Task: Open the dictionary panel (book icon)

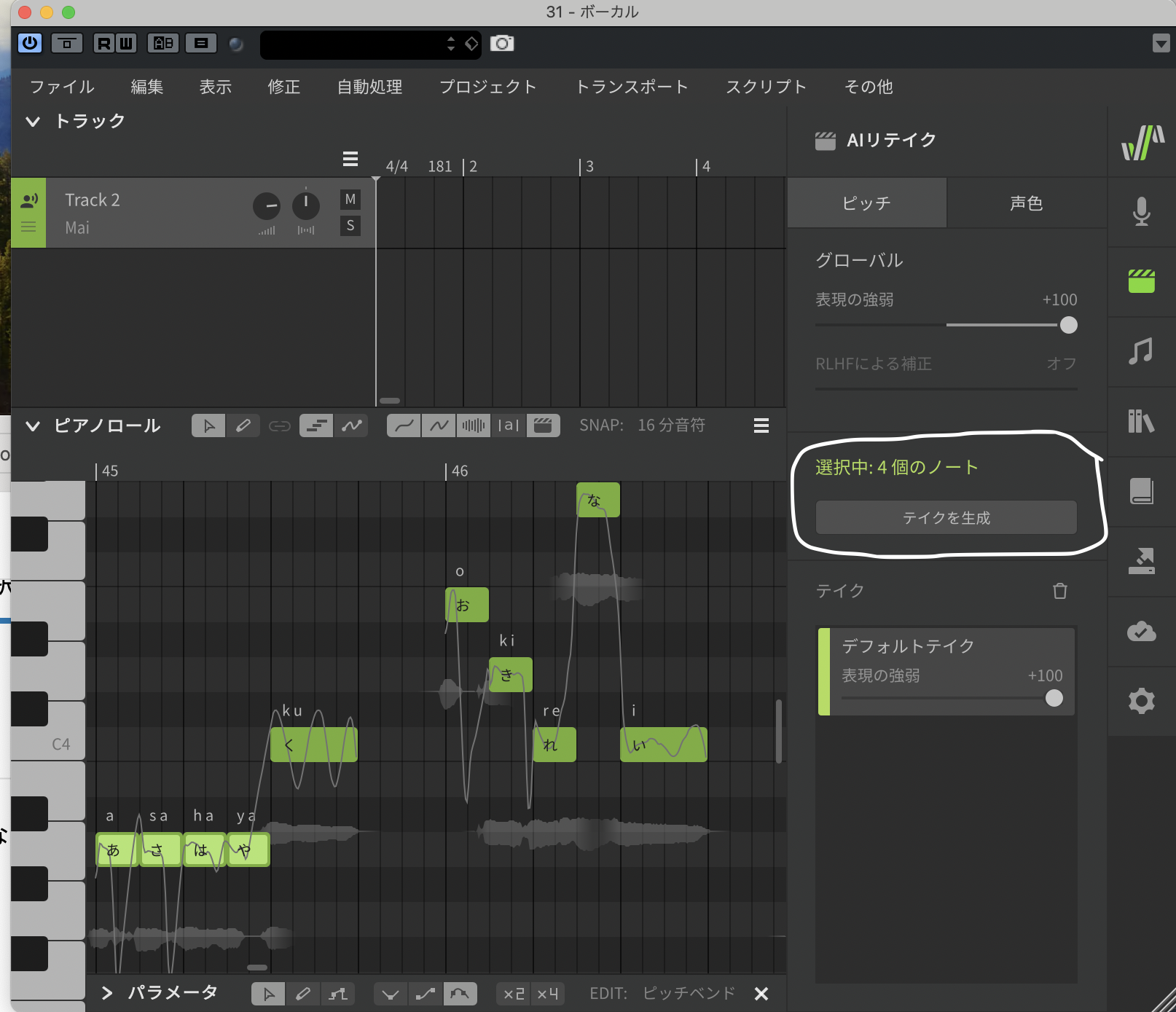Action: tap(1141, 491)
